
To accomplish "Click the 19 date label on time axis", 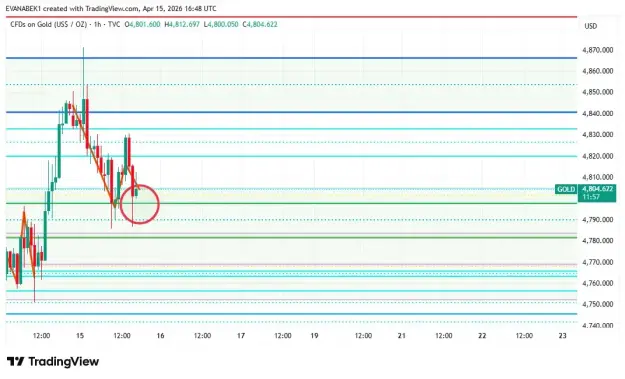I will tap(314, 336).
